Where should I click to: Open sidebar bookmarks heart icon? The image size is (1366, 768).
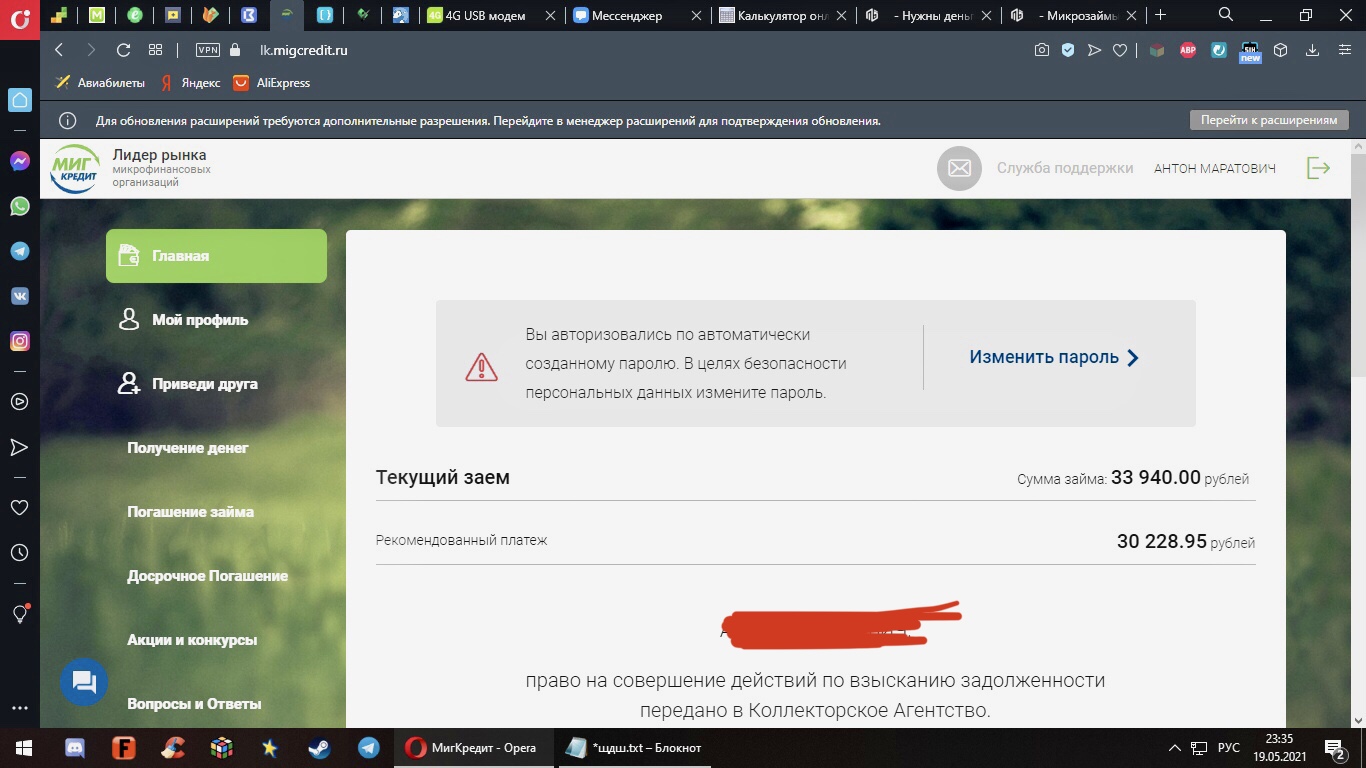[x=19, y=507]
